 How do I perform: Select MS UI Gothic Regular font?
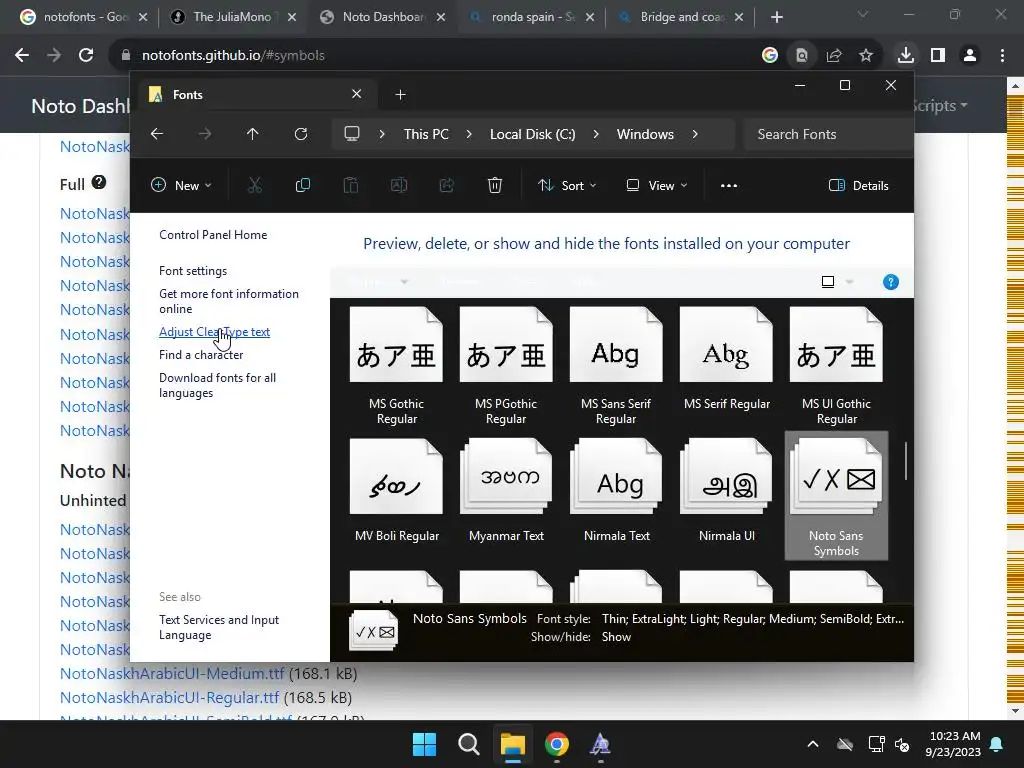[x=836, y=366]
